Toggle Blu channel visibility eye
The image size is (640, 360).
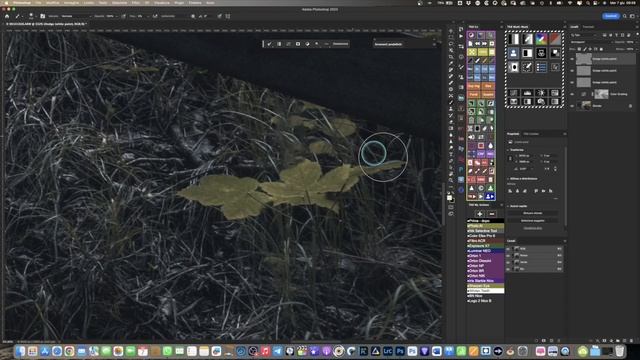point(508,269)
